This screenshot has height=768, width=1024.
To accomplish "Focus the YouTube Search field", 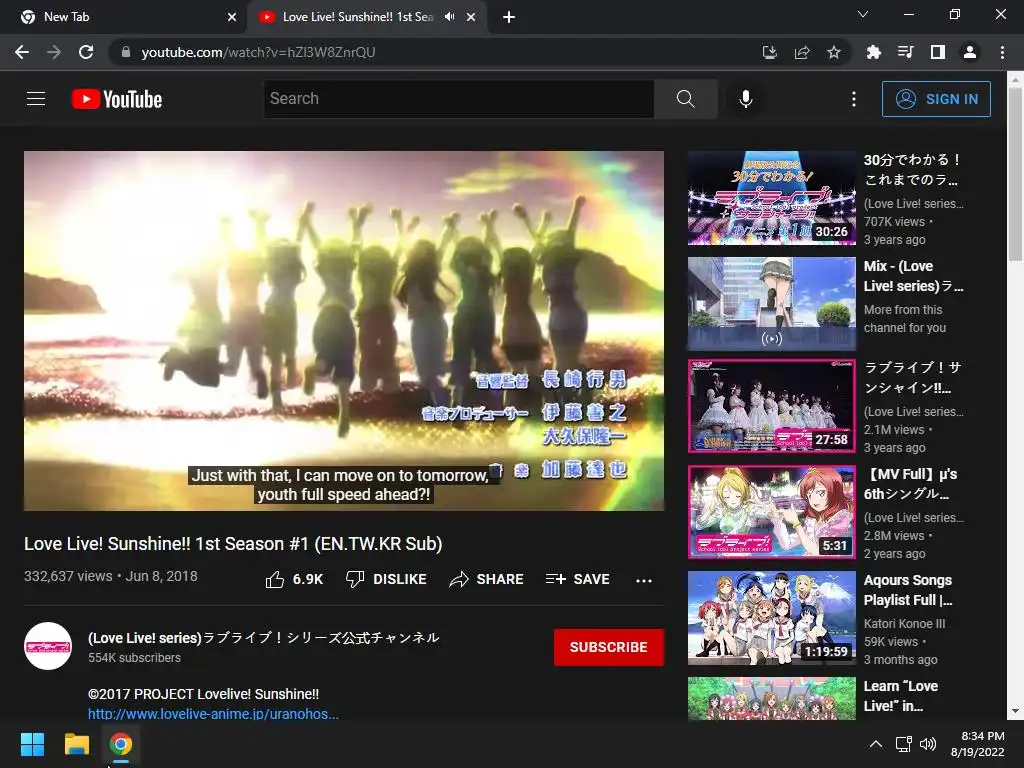I will (458, 99).
